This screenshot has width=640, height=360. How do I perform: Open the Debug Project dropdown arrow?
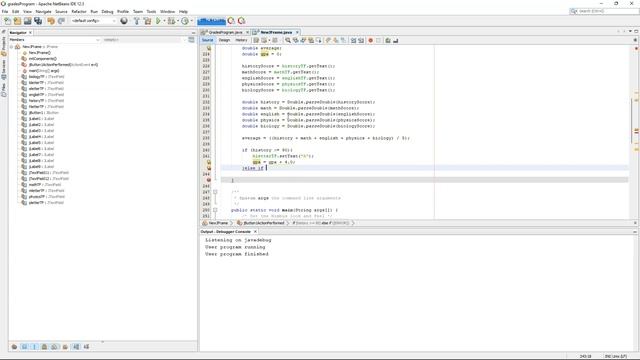(178, 21)
